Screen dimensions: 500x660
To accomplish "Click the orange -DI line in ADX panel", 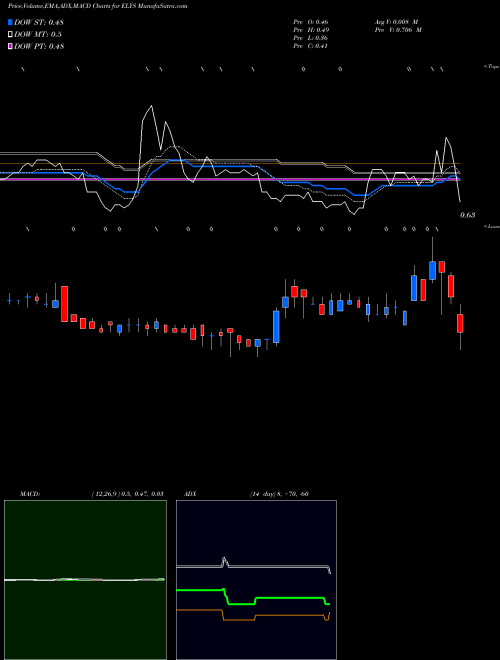I will point(290,615).
